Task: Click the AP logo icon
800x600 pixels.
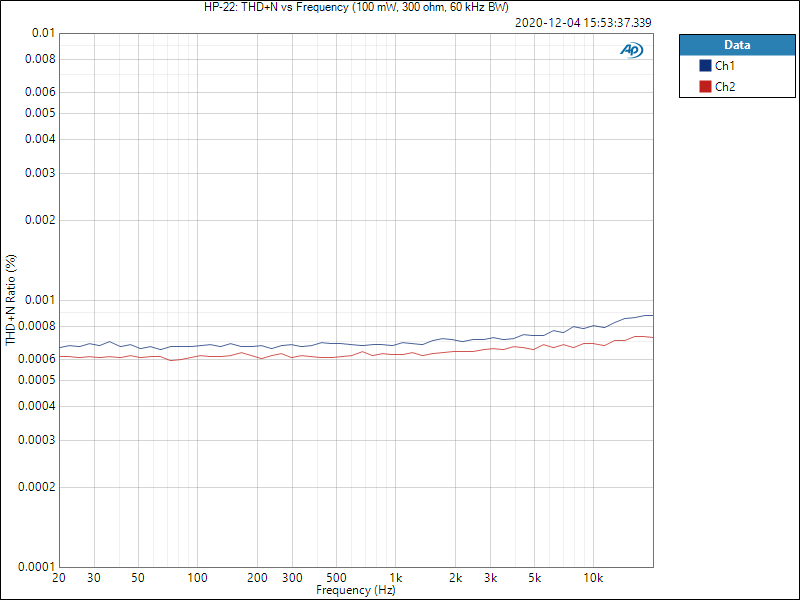Action: pos(632,50)
